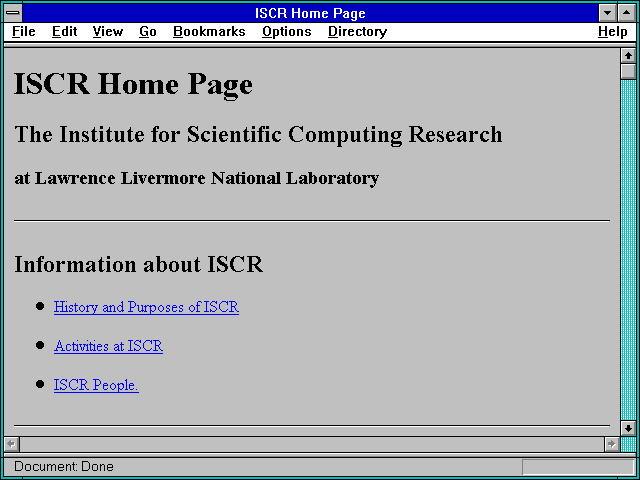Click 'The Institute for Scientific Computing Research' heading
This screenshot has height=480, width=640.
258,135
